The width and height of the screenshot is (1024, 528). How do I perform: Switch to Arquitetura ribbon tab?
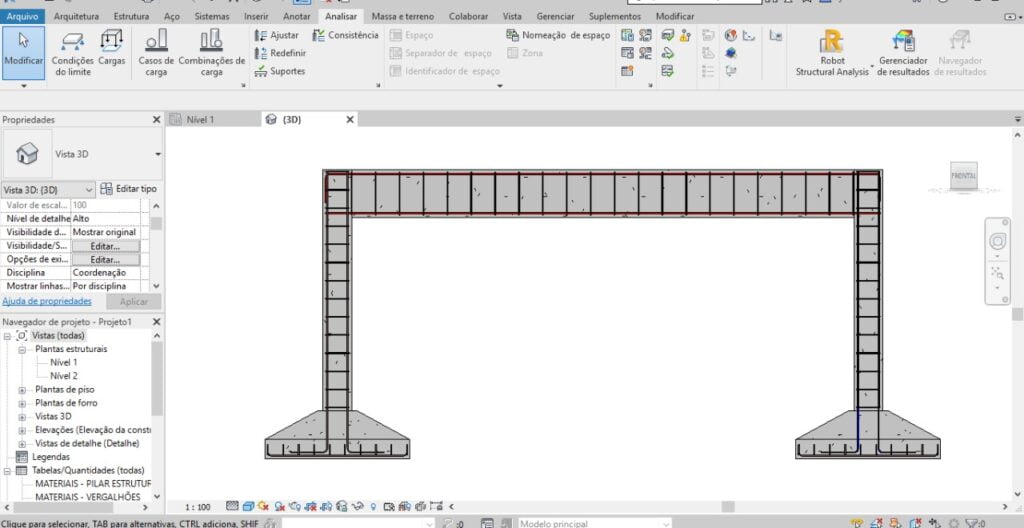[76, 16]
